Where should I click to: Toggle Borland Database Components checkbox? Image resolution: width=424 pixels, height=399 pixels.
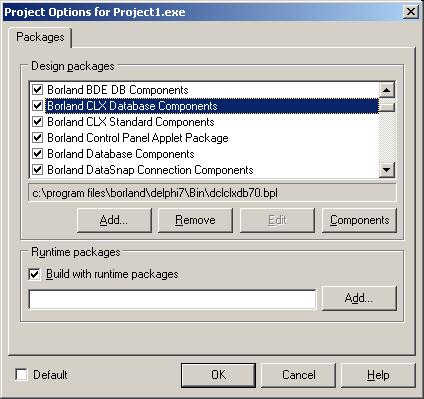37,154
